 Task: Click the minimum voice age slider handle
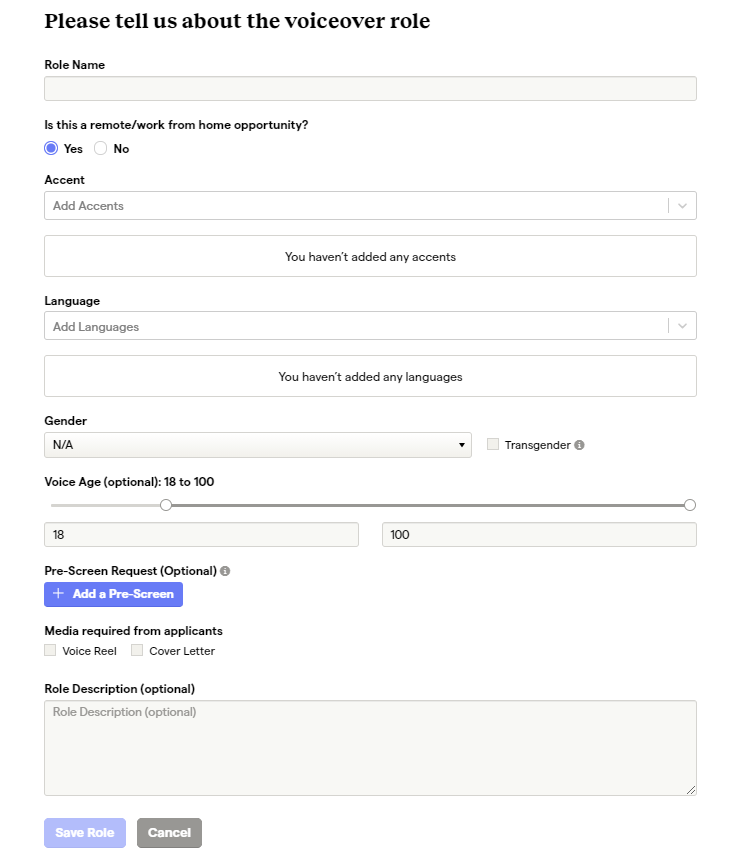[166, 505]
